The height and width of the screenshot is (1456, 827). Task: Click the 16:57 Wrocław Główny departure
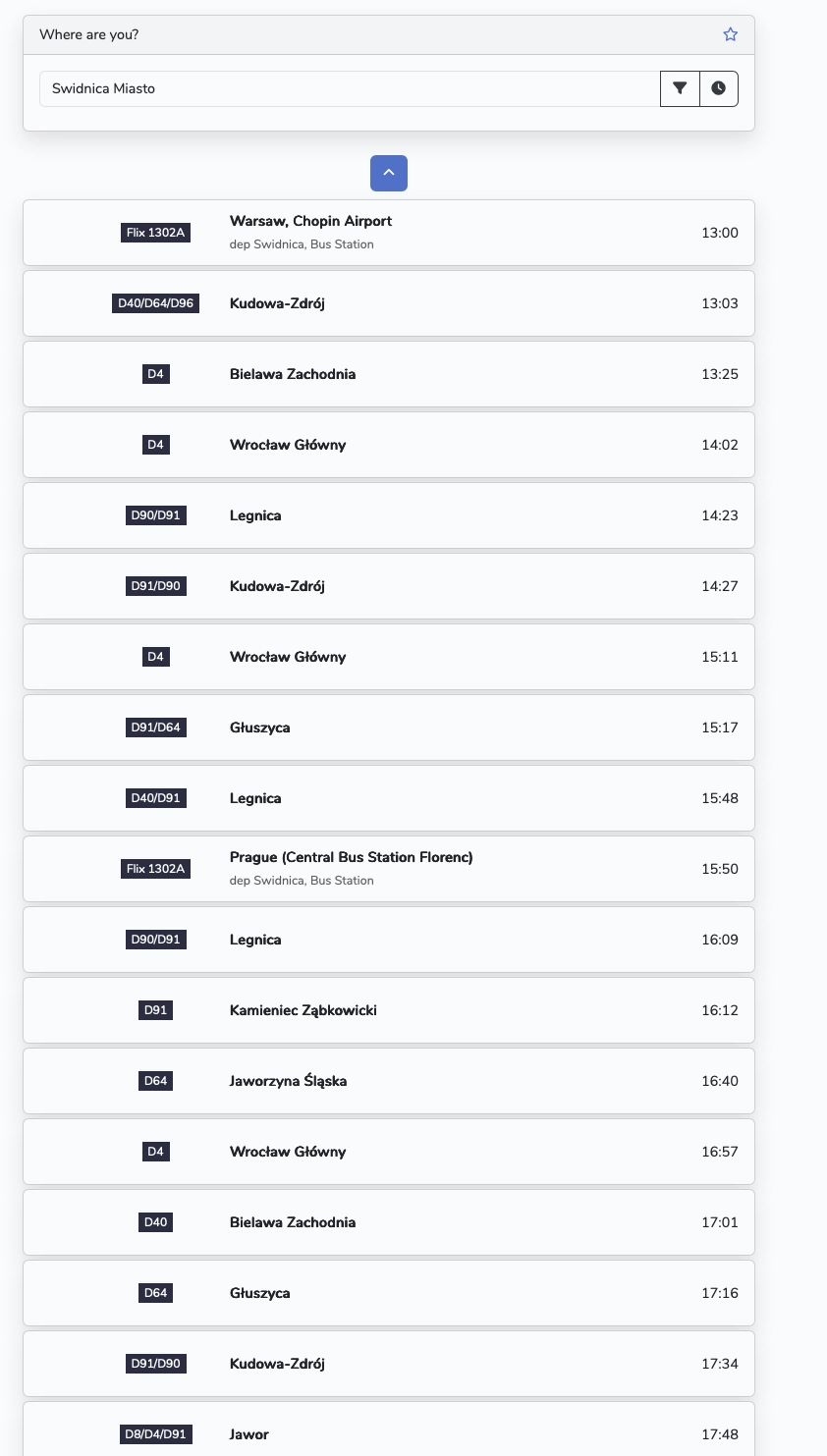pyautogui.click(x=389, y=1152)
